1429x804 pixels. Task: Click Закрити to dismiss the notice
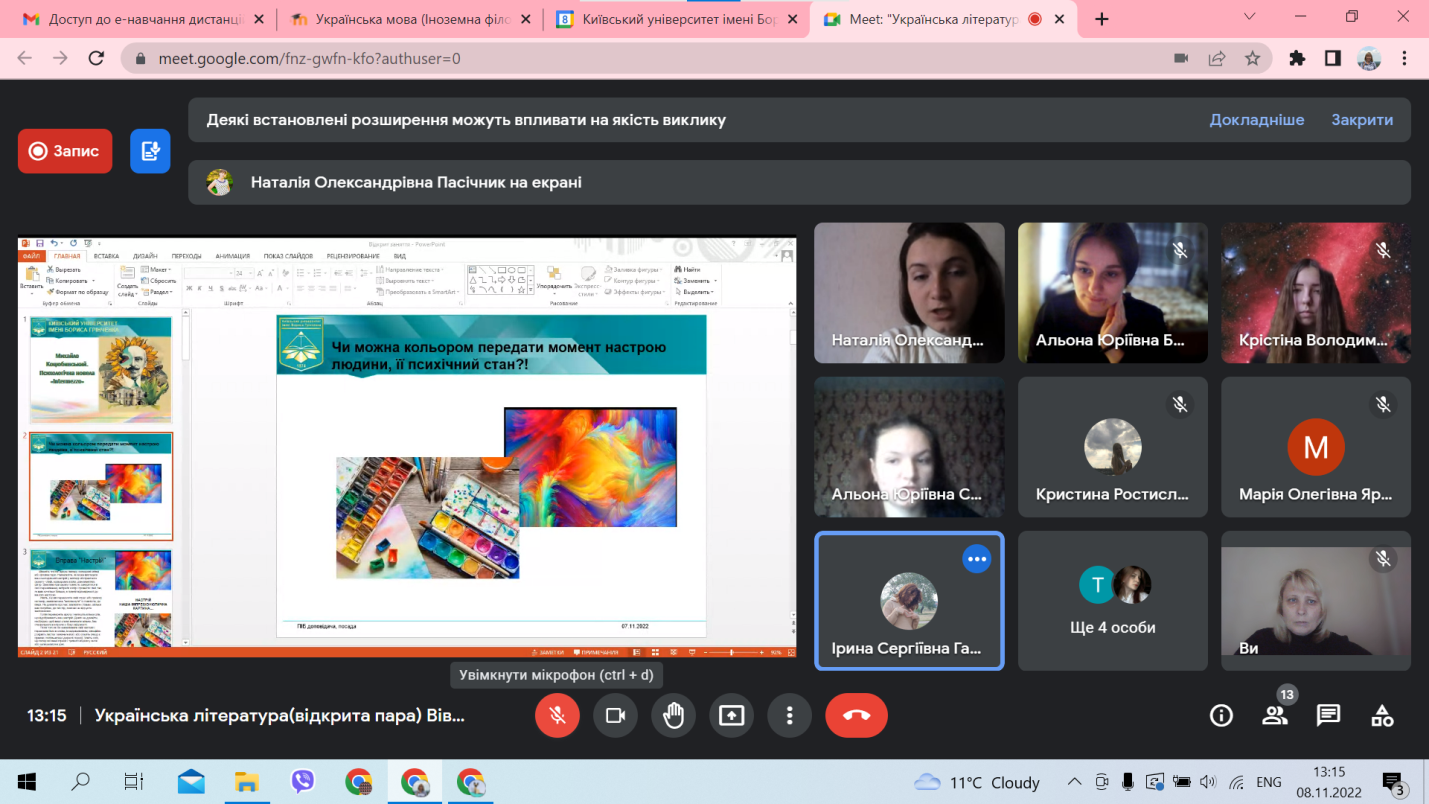coord(1361,120)
